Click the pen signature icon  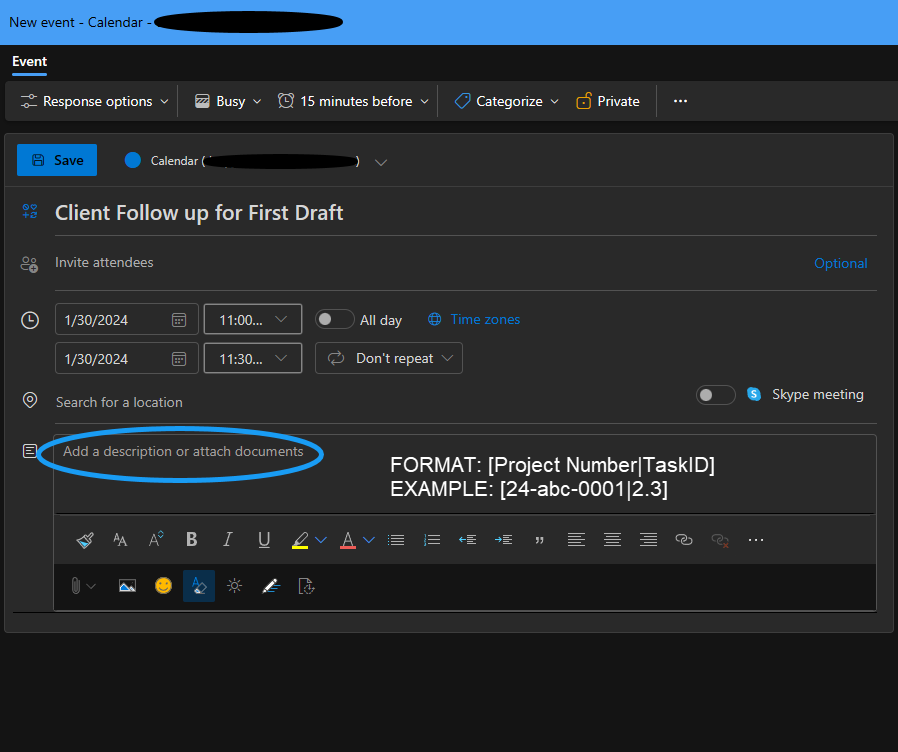coord(270,586)
